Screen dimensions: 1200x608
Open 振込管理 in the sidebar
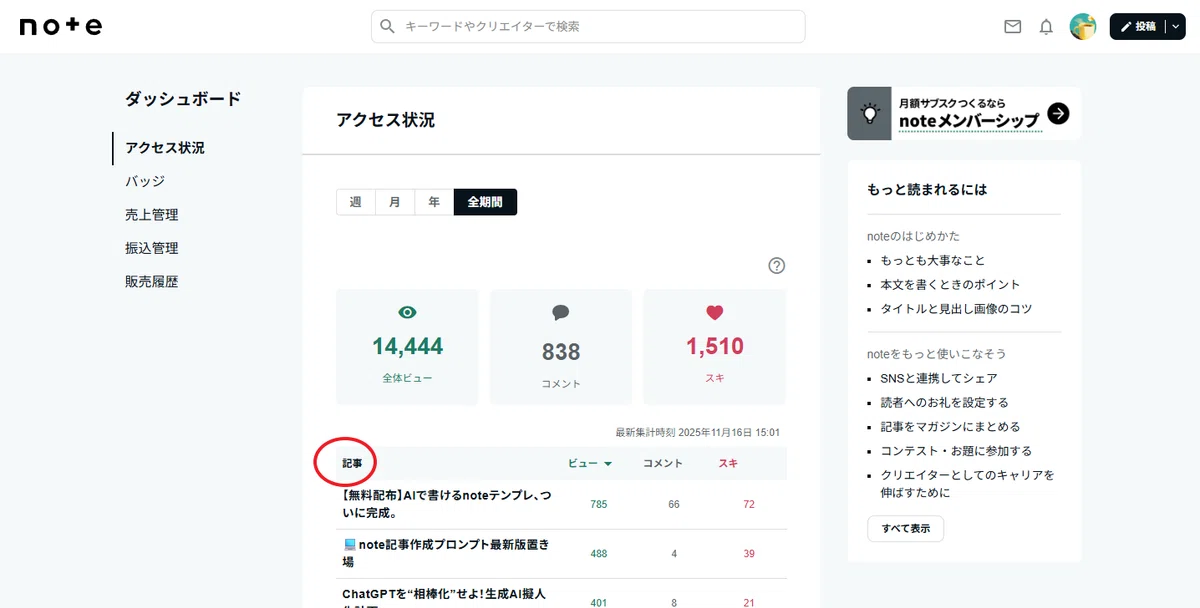click(x=152, y=248)
